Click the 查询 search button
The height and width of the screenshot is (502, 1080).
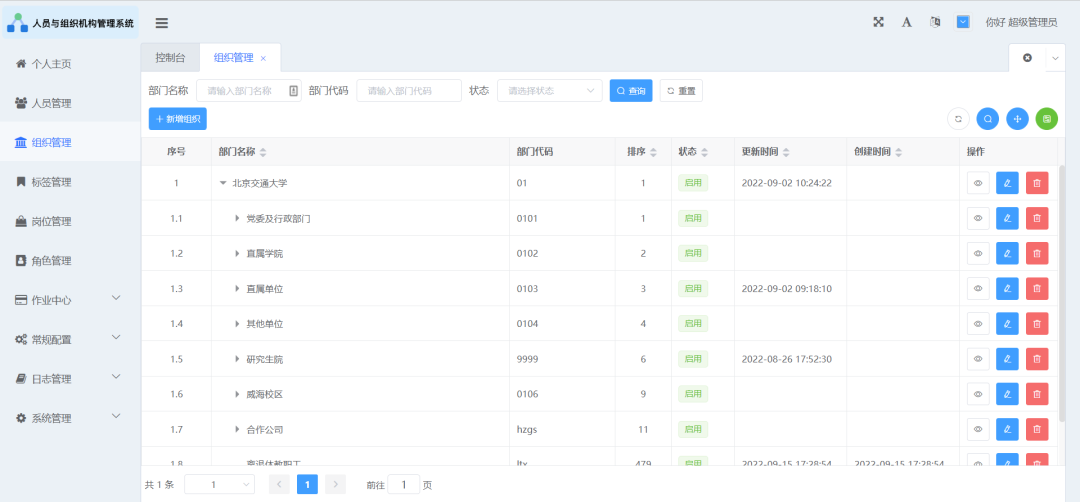click(630, 90)
